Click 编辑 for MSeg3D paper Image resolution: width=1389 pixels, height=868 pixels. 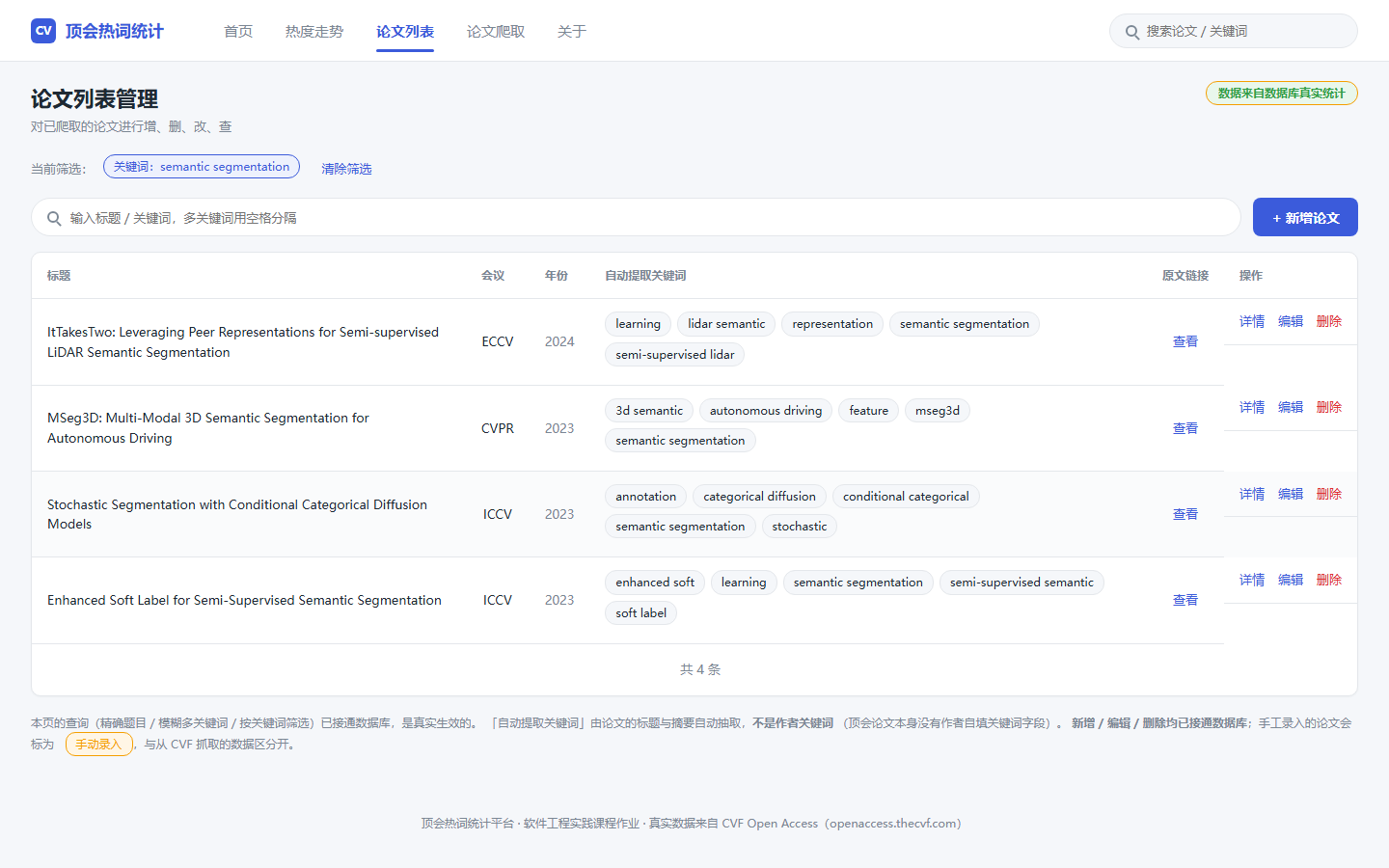point(1291,407)
